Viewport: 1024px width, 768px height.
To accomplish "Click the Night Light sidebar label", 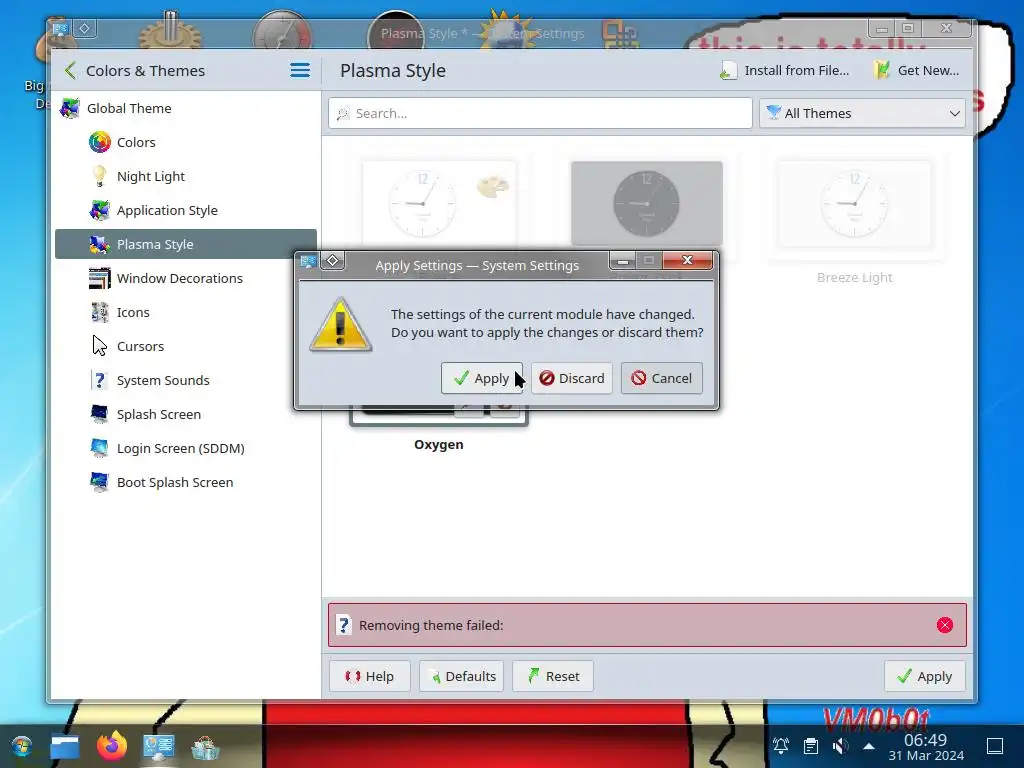I will [x=151, y=176].
